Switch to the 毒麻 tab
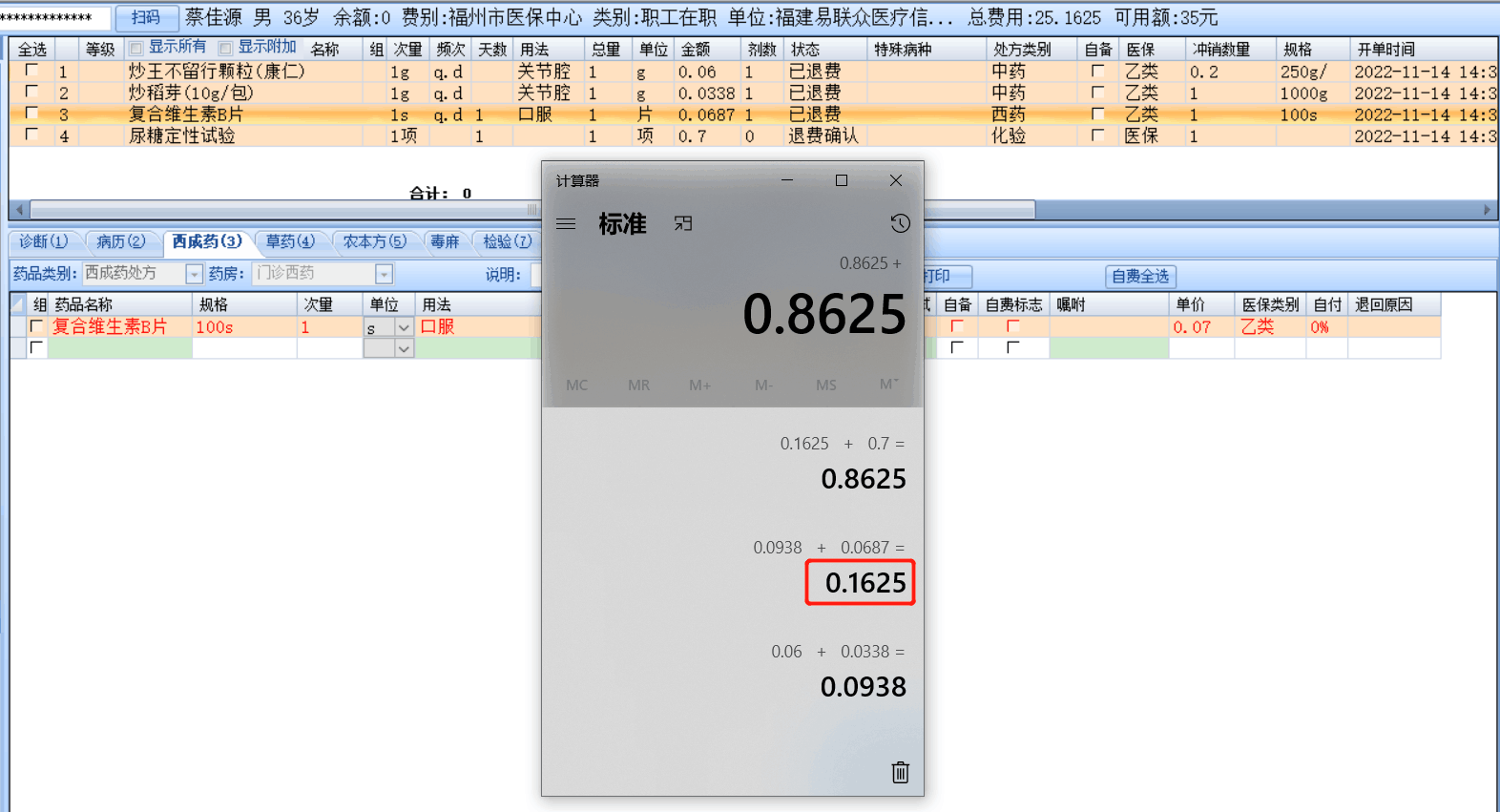 coord(445,241)
